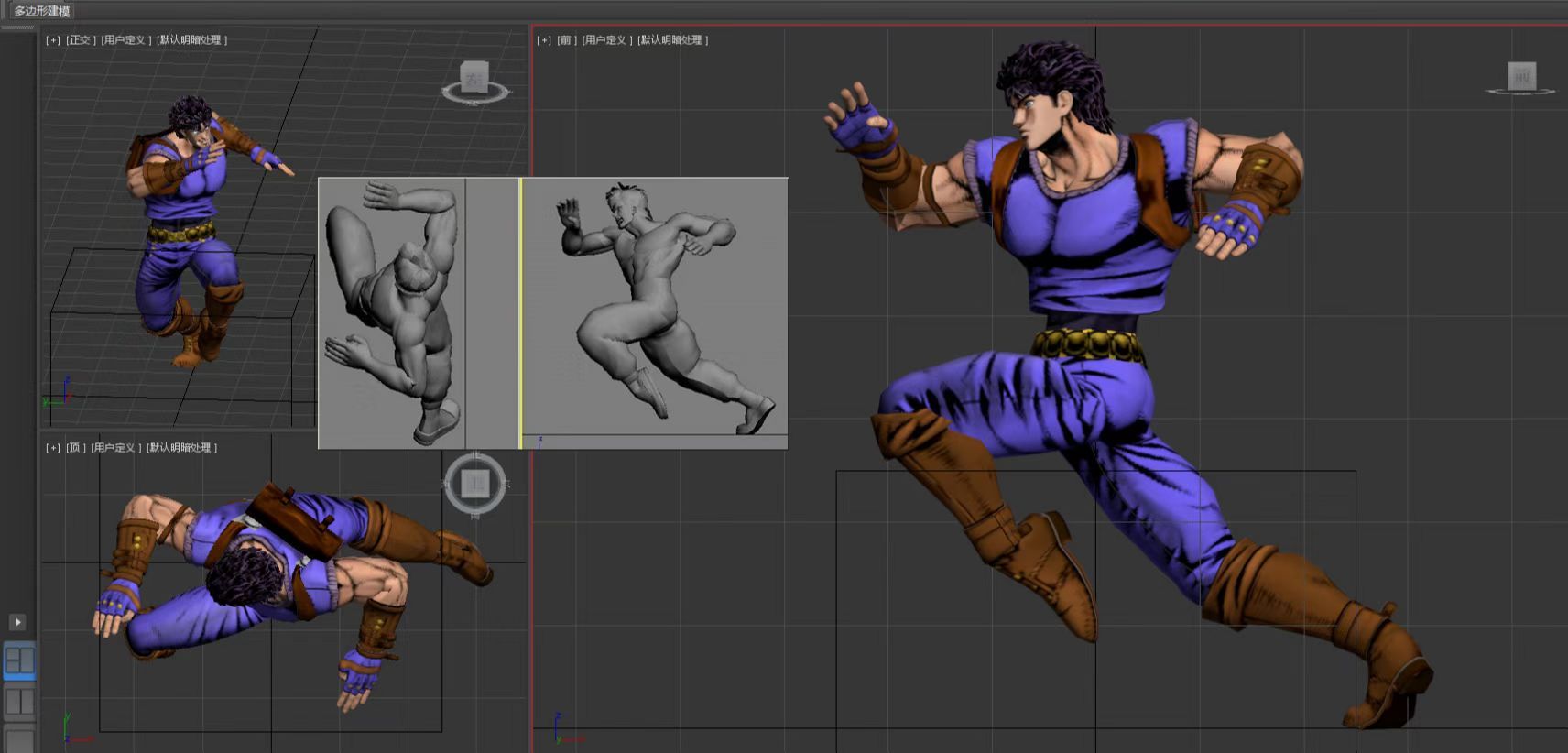Open the 多边形建模 ribbon tab

click(42, 11)
